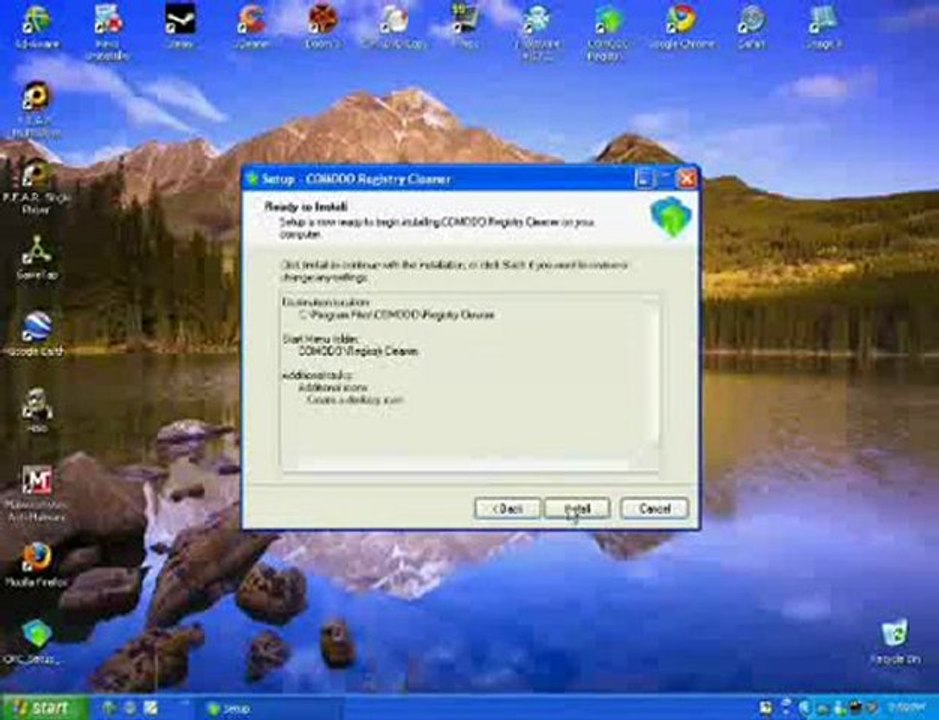
Task: Open the Google Chrome desktop shortcut
Action: 681,27
